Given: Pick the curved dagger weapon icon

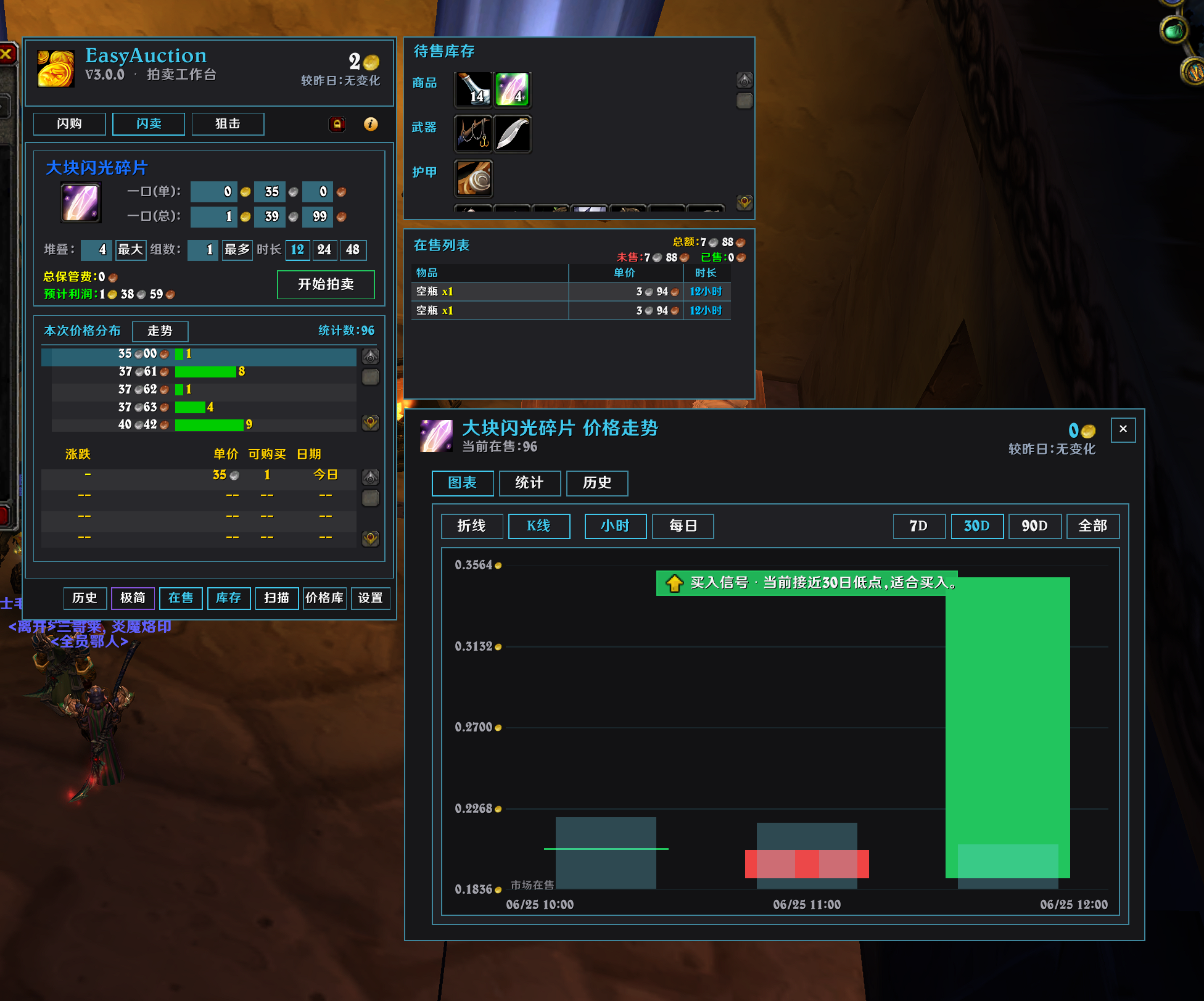Looking at the screenshot, I should point(512,133).
